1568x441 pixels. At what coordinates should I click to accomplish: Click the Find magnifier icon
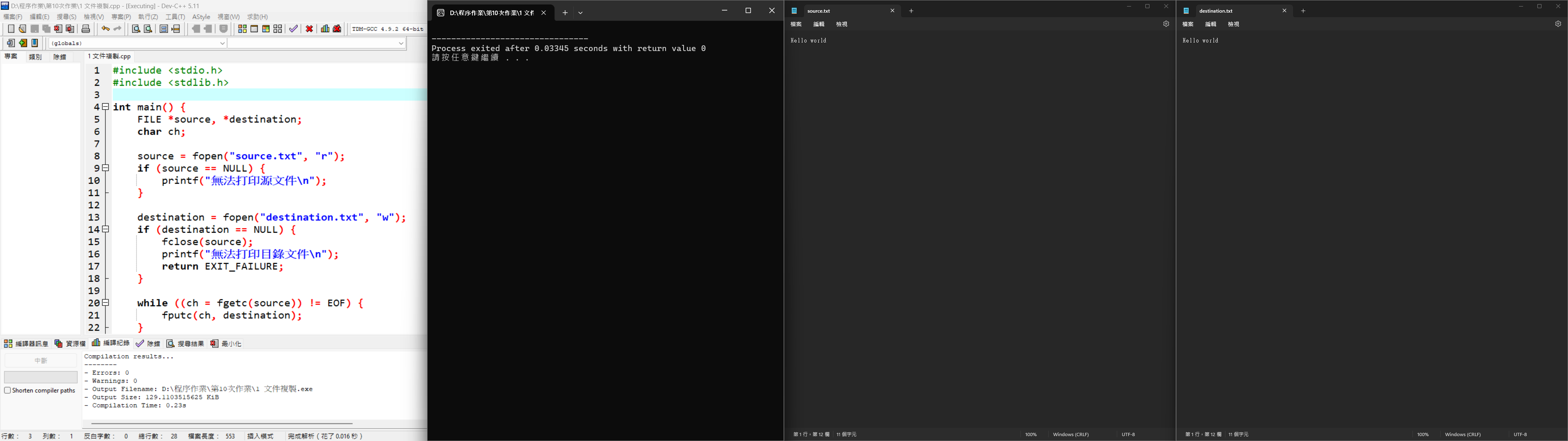136,29
